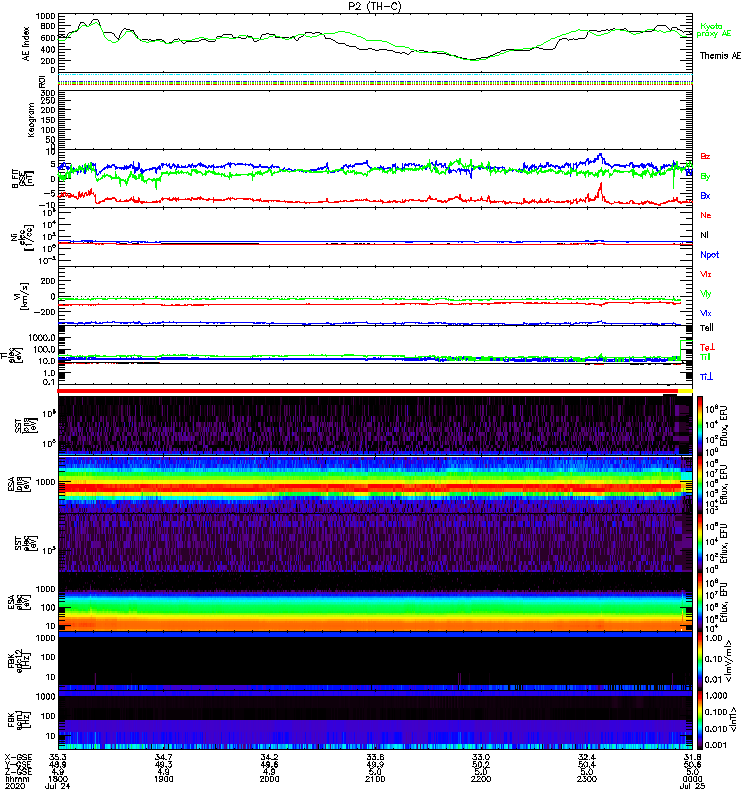Click the black Te parallel legend label
Image resolution: width=750 pixels, height=800 pixels.
(x=707, y=328)
